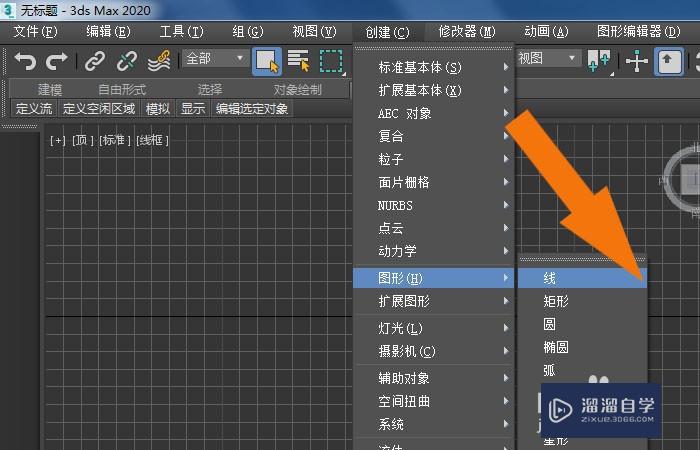700x450 pixels.
Task: Toggle keyboard shortcut override icon
Action: (668, 61)
